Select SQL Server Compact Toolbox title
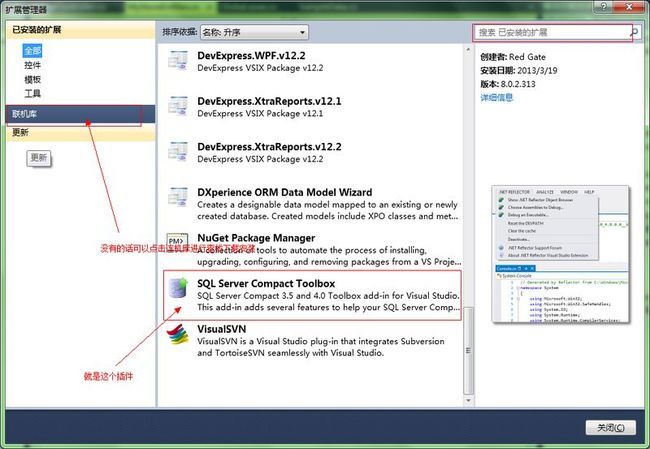This screenshot has height=449, width=650. pyautogui.click(x=266, y=284)
